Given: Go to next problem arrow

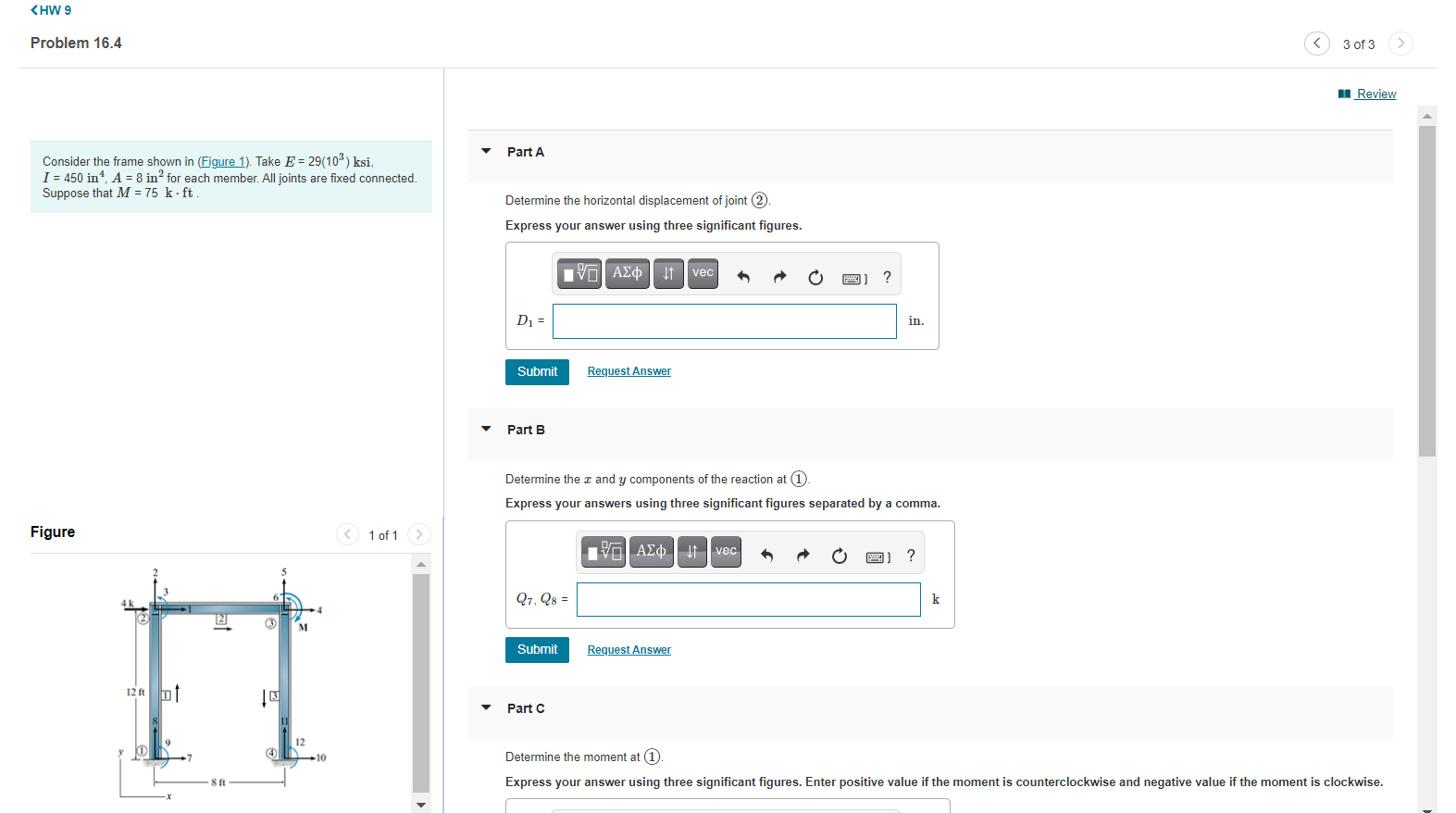Looking at the screenshot, I should [x=1400, y=44].
